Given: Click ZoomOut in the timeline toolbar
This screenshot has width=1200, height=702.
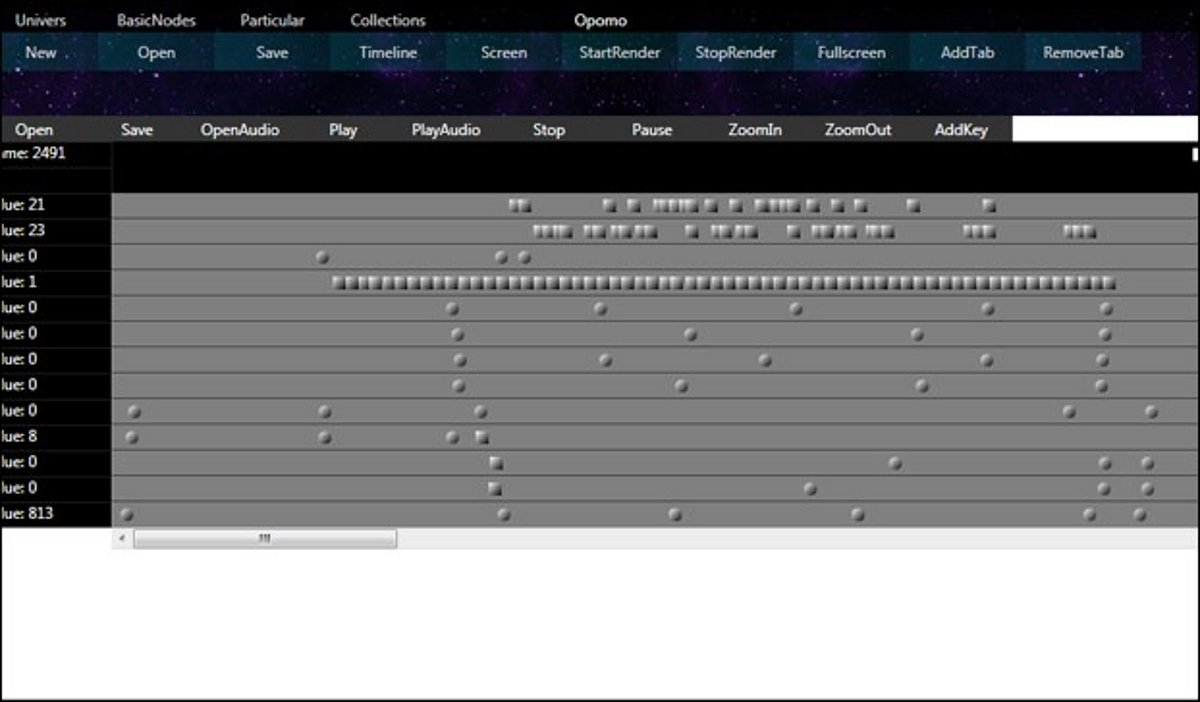Looking at the screenshot, I should click(858, 130).
